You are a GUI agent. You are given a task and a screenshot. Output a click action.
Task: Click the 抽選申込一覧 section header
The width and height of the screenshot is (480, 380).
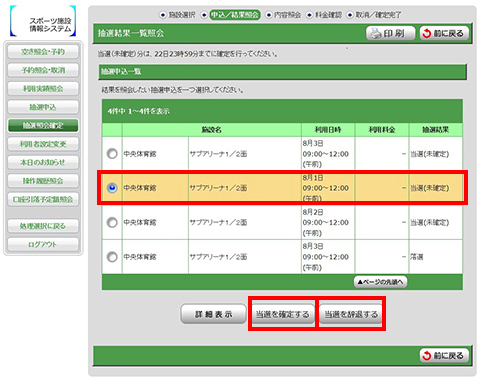point(121,71)
